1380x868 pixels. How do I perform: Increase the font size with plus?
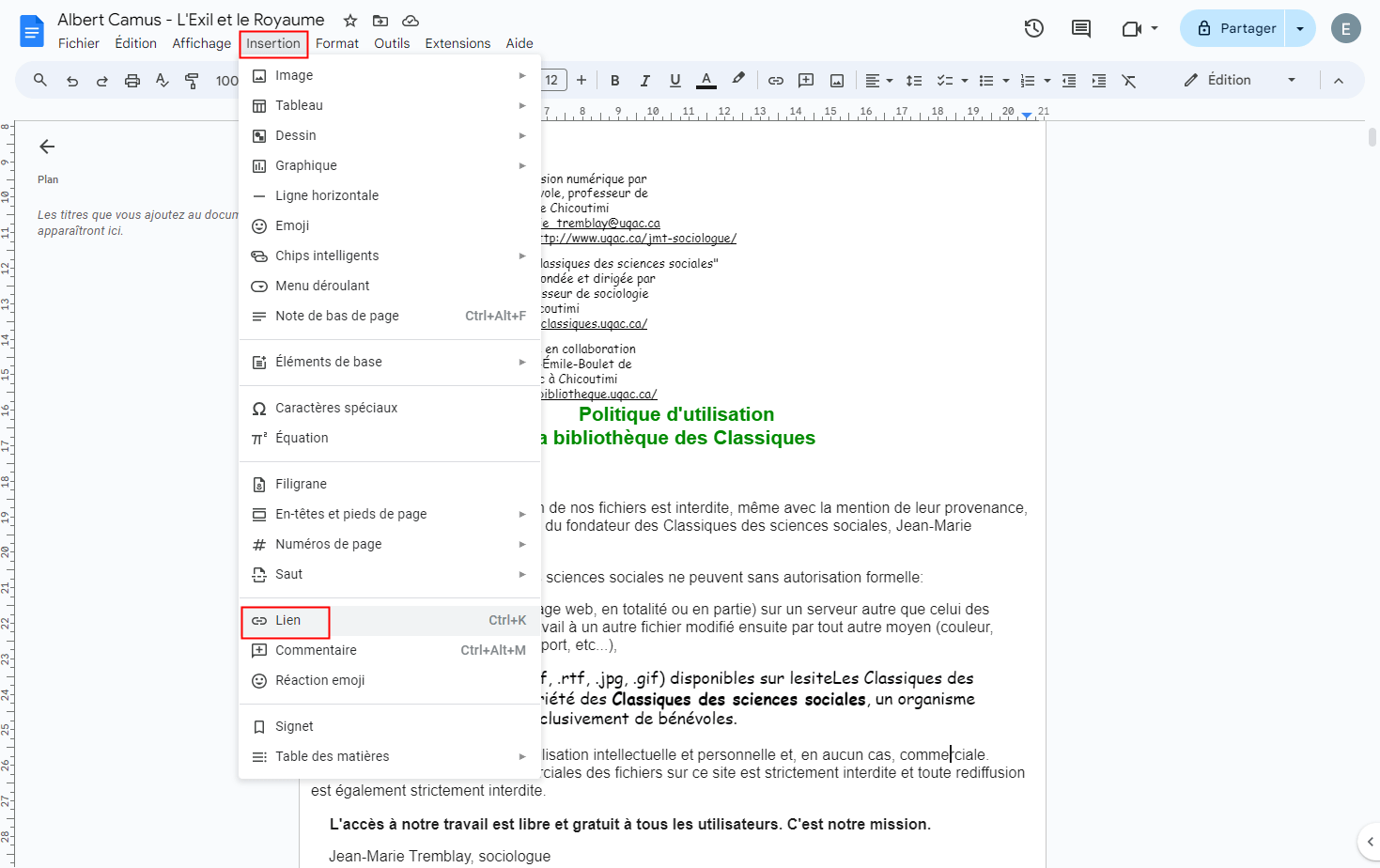(x=581, y=81)
